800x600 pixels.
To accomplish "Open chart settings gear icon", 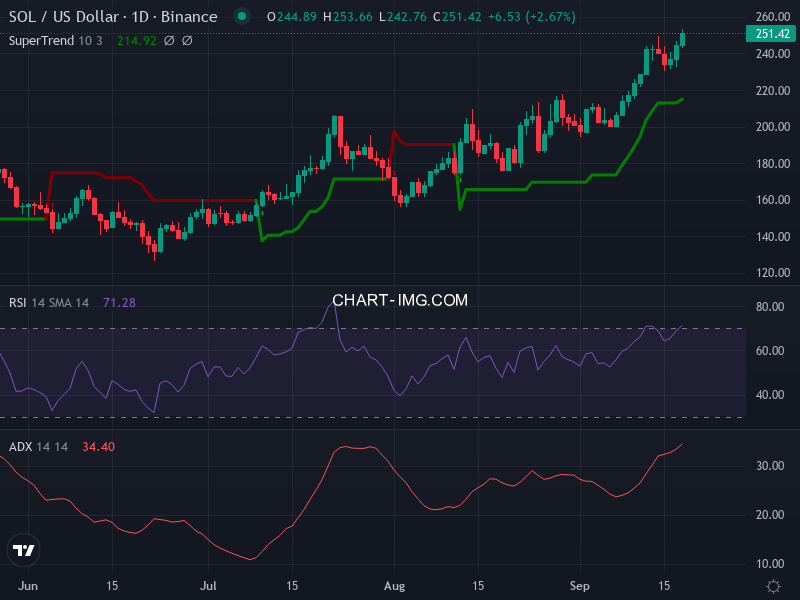I will pyautogui.click(x=773, y=585).
